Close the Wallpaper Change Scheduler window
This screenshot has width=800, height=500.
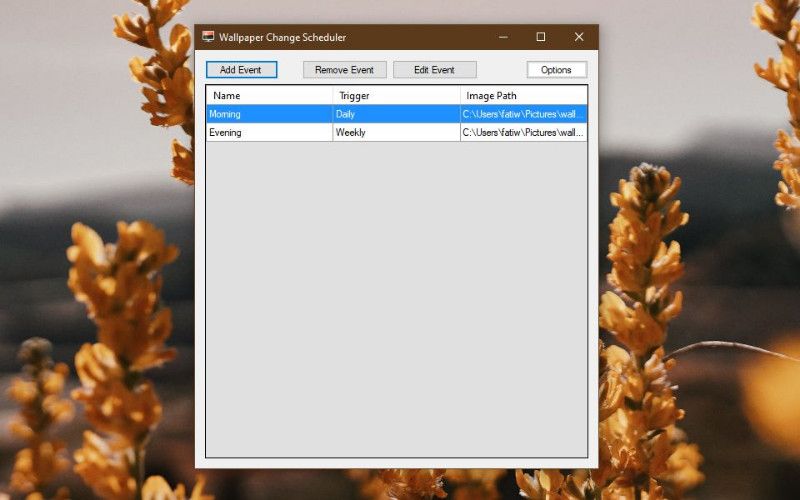[578, 37]
